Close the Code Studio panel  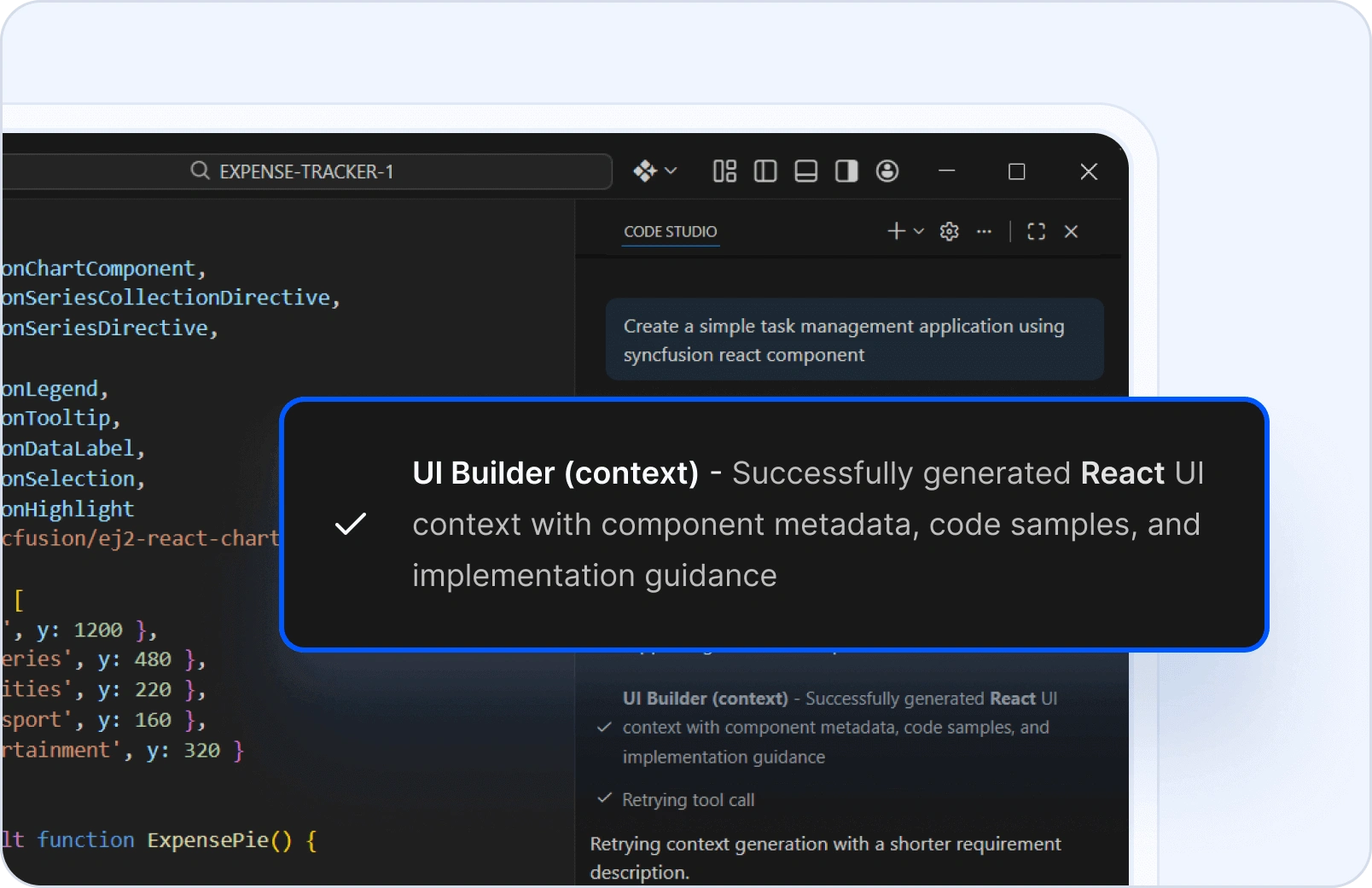pos(1072,231)
